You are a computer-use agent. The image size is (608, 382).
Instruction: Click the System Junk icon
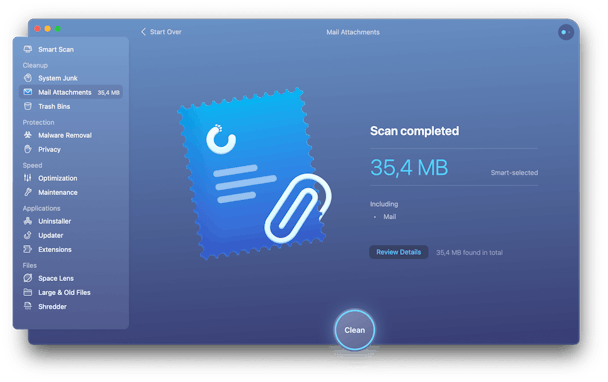click(x=28, y=78)
